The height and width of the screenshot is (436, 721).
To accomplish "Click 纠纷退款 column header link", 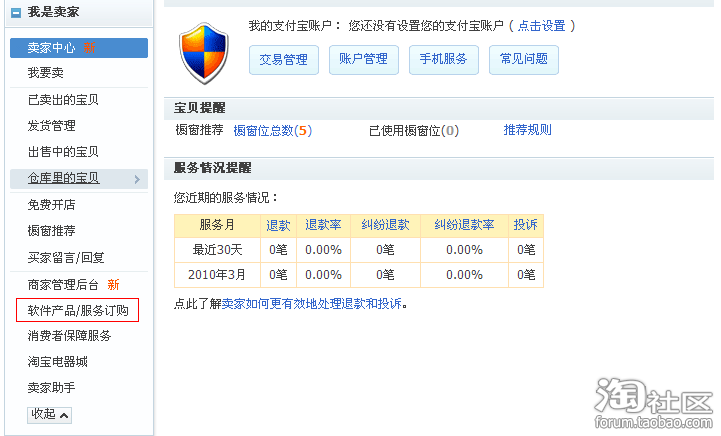I will pyautogui.click(x=385, y=225).
